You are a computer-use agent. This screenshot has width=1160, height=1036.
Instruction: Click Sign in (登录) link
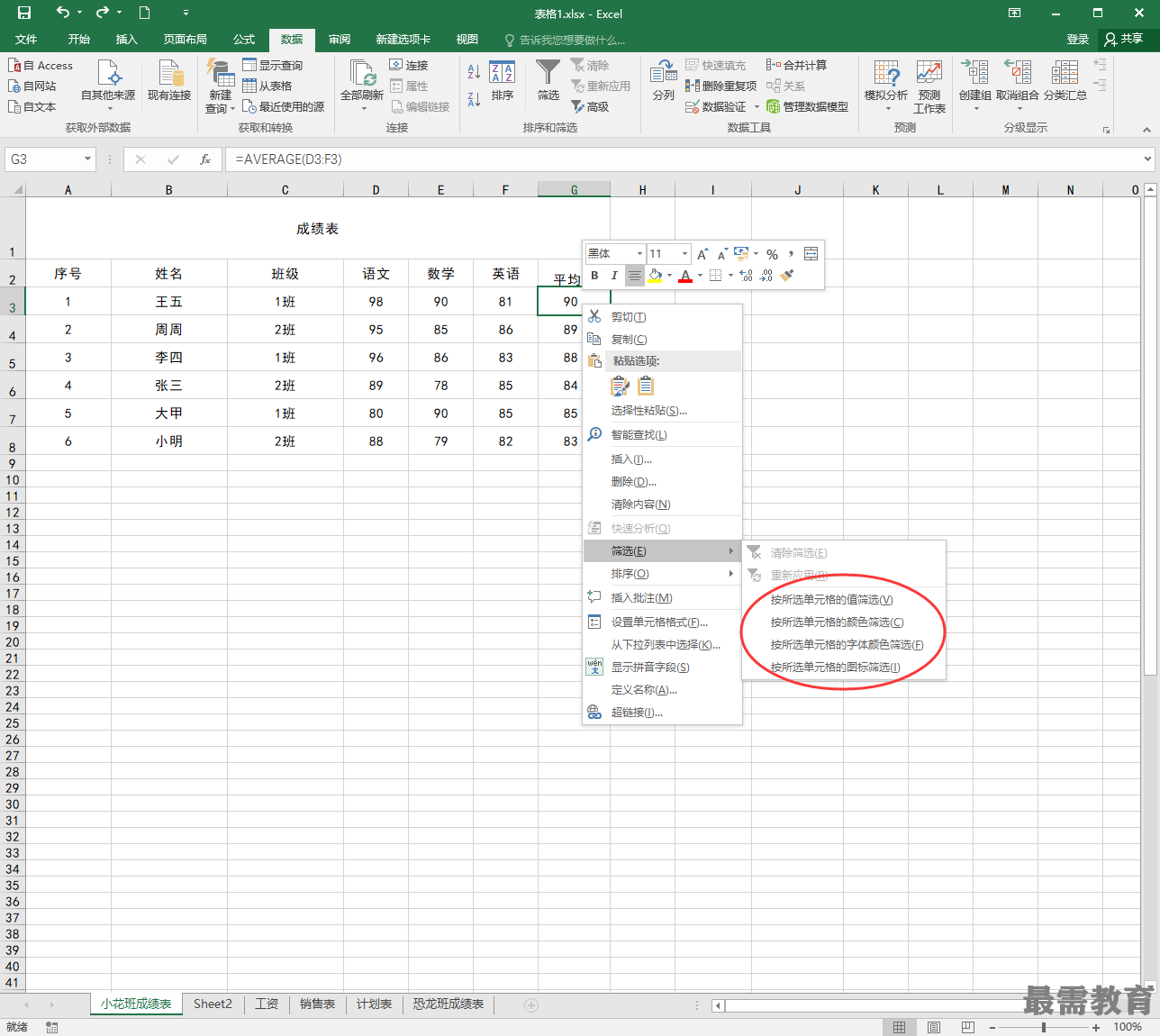1078,40
